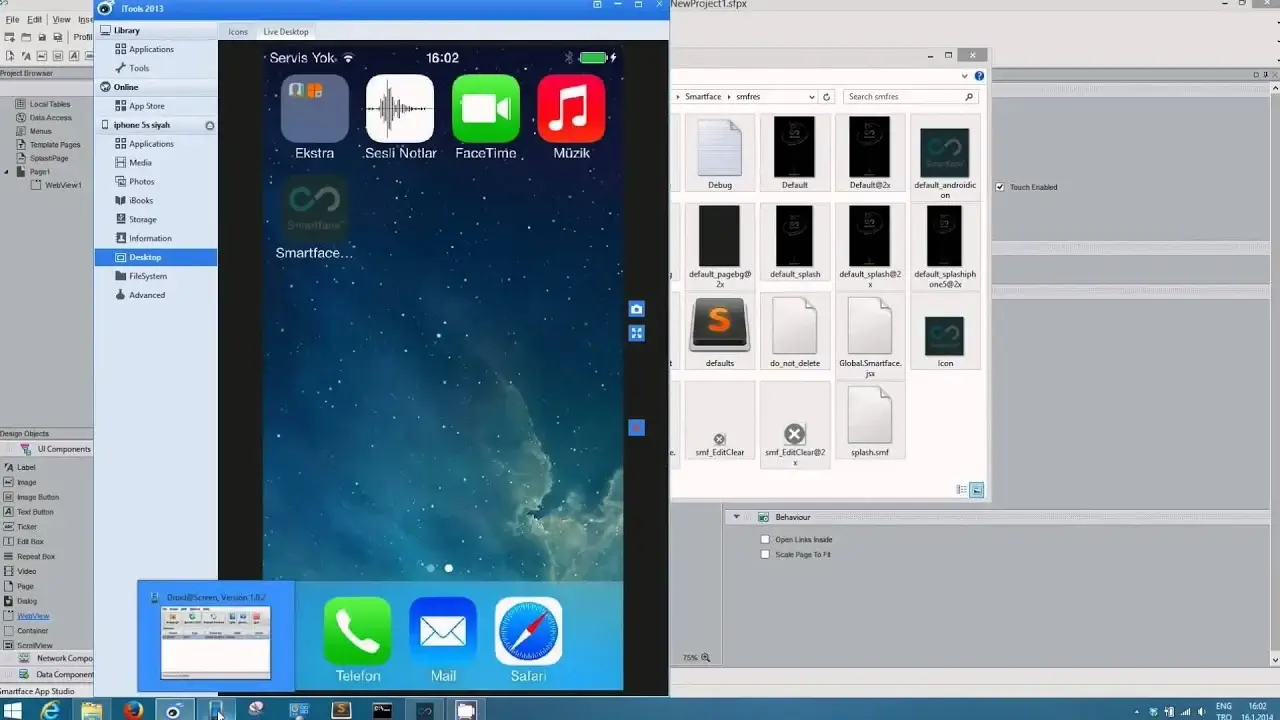Image resolution: width=1280 pixels, height=720 pixels.
Task: Open the smfres folder path dropdown
Action: [810, 96]
